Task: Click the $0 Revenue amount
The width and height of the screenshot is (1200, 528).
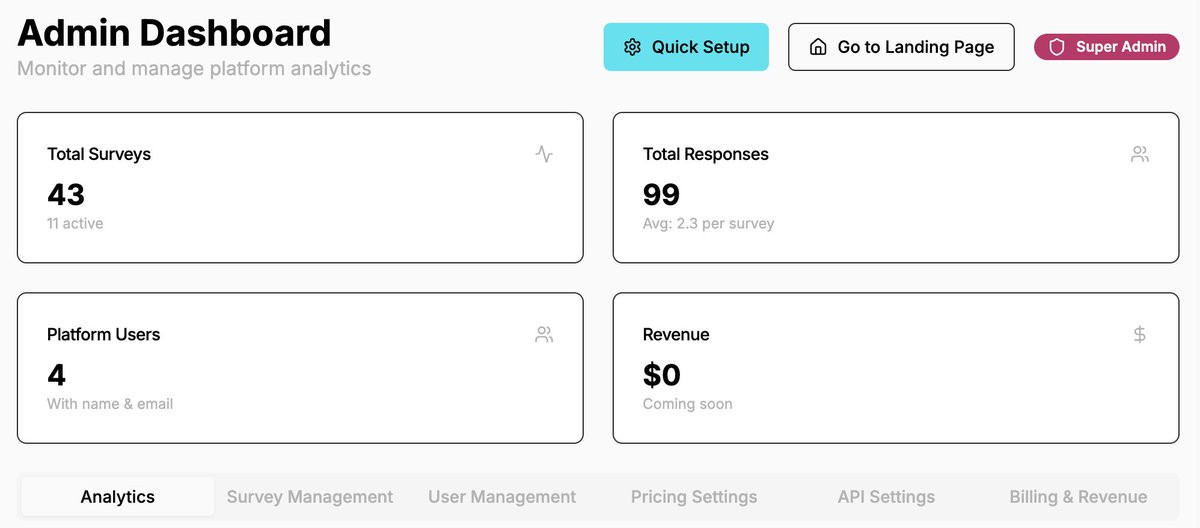Action: click(662, 375)
